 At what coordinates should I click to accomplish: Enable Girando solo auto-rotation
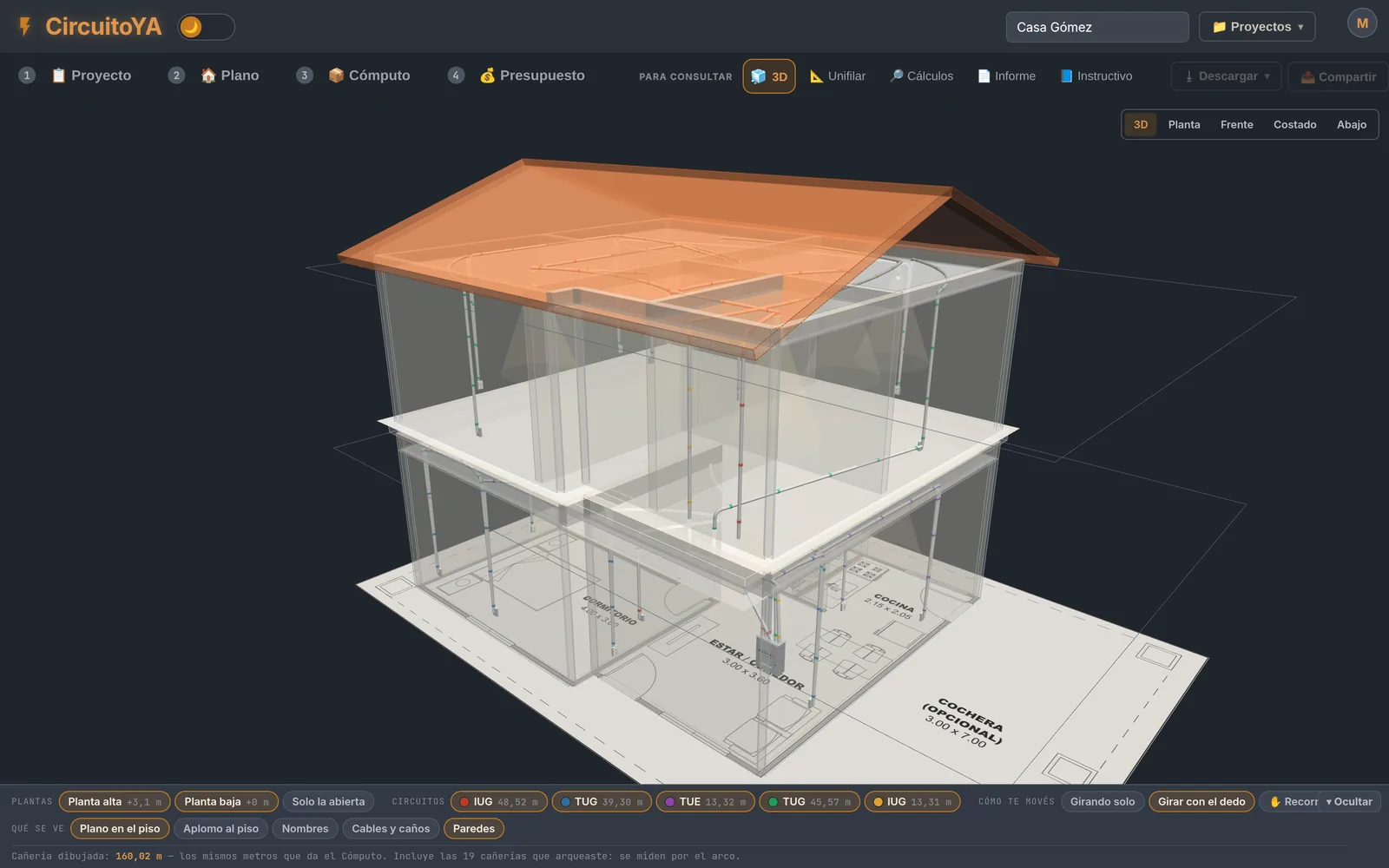click(x=1103, y=801)
